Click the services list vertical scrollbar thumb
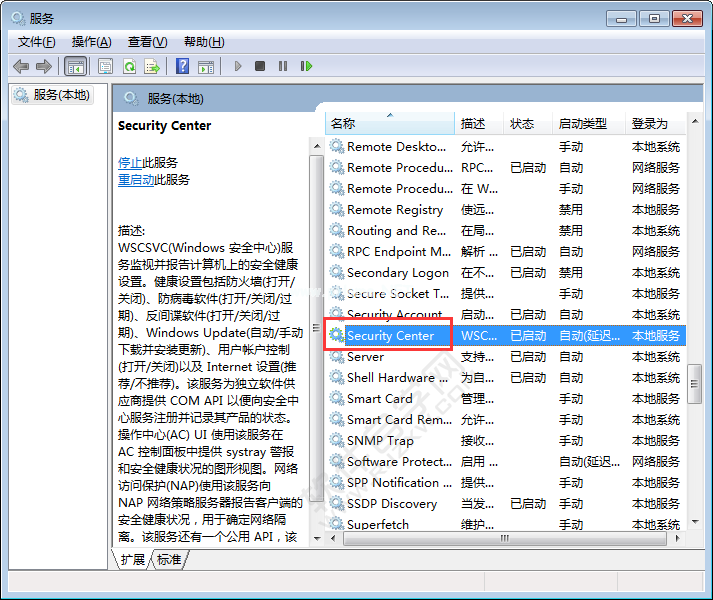The width and height of the screenshot is (713, 600). point(694,383)
